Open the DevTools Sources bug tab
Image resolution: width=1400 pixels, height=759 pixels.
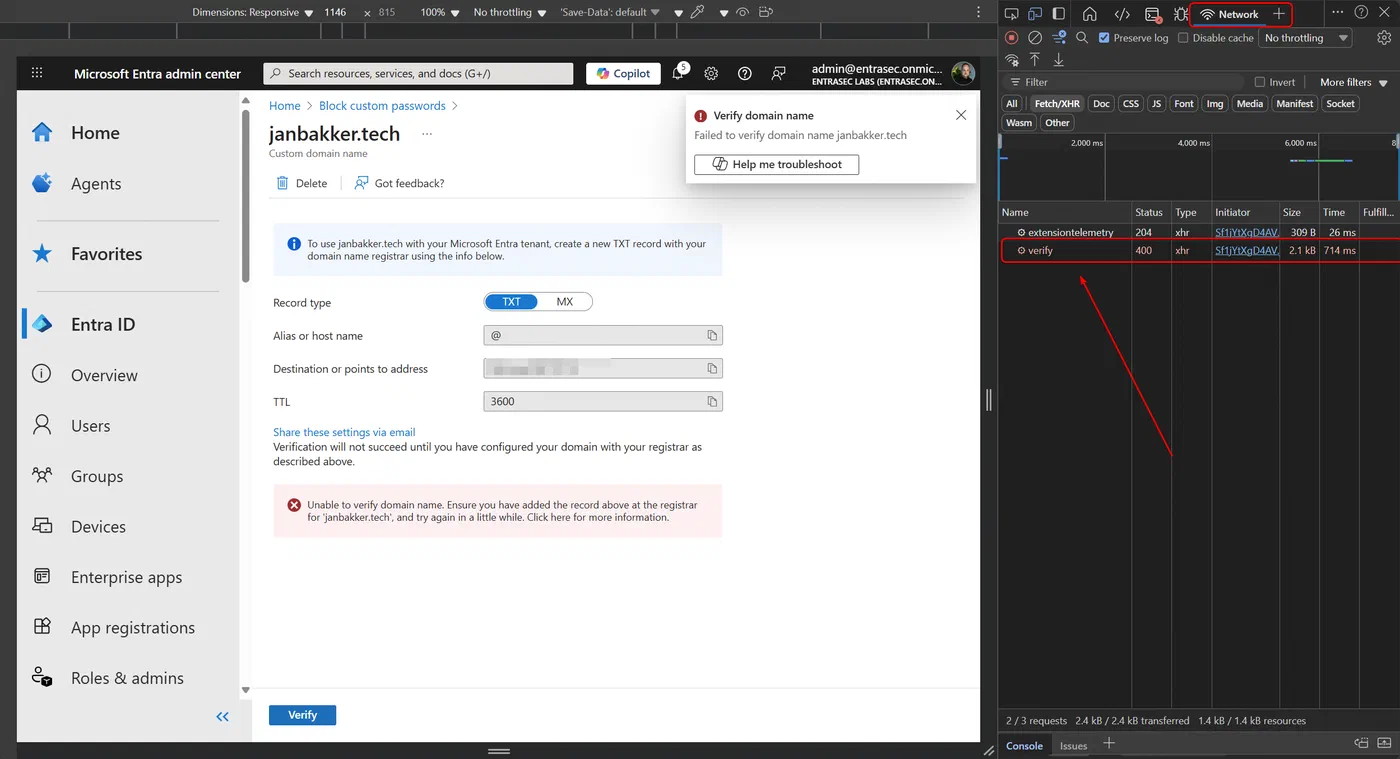[x=1181, y=14]
